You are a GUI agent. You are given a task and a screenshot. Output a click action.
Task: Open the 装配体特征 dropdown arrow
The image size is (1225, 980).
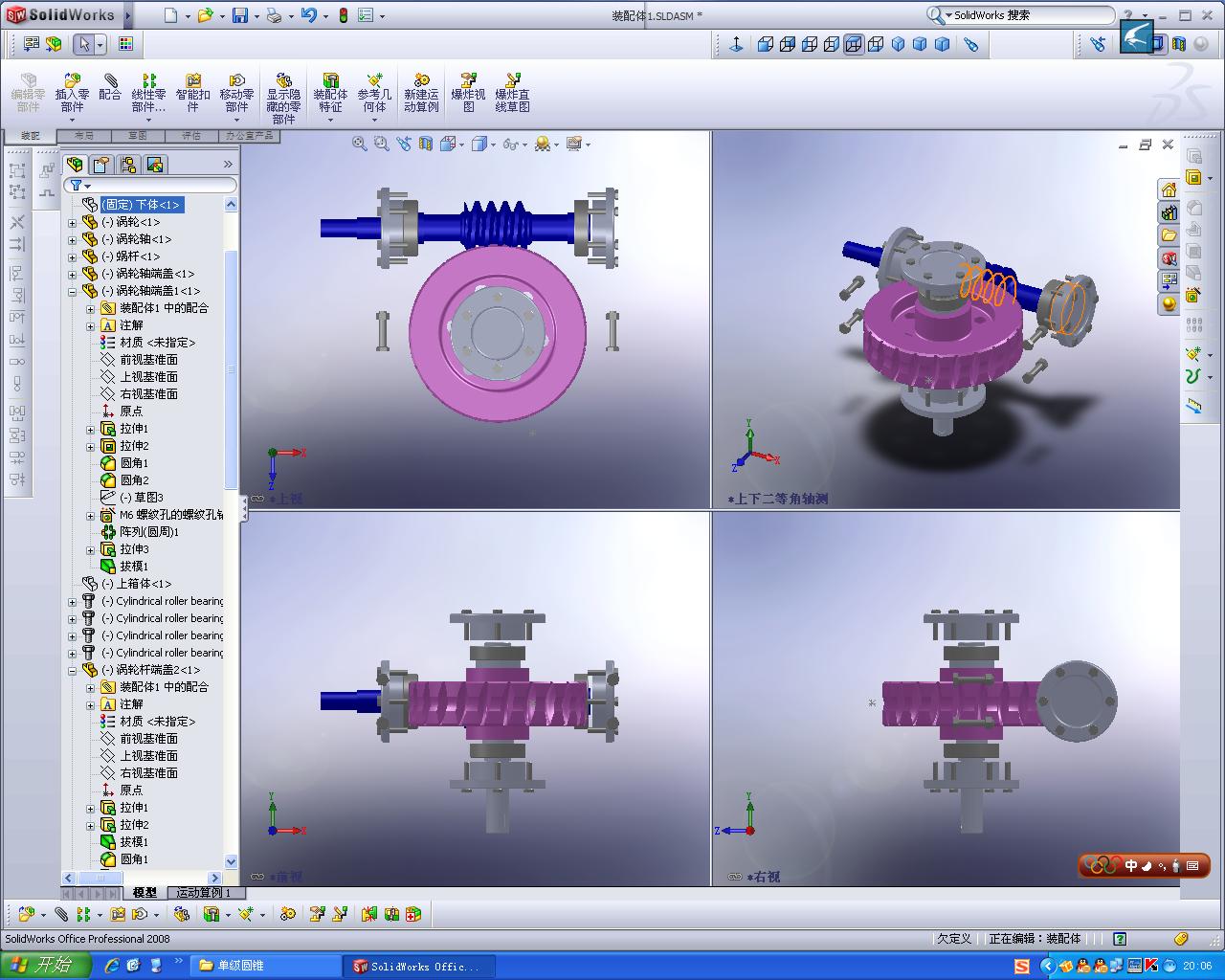330,119
